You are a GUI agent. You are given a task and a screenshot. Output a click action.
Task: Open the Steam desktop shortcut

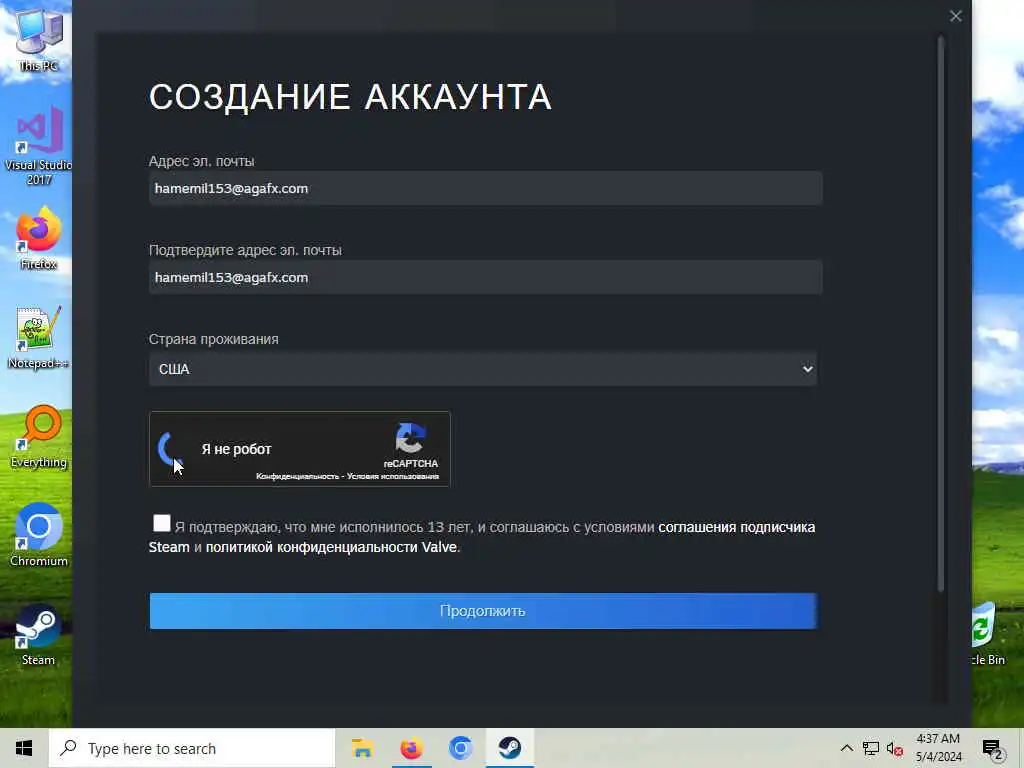tap(39, 635)
